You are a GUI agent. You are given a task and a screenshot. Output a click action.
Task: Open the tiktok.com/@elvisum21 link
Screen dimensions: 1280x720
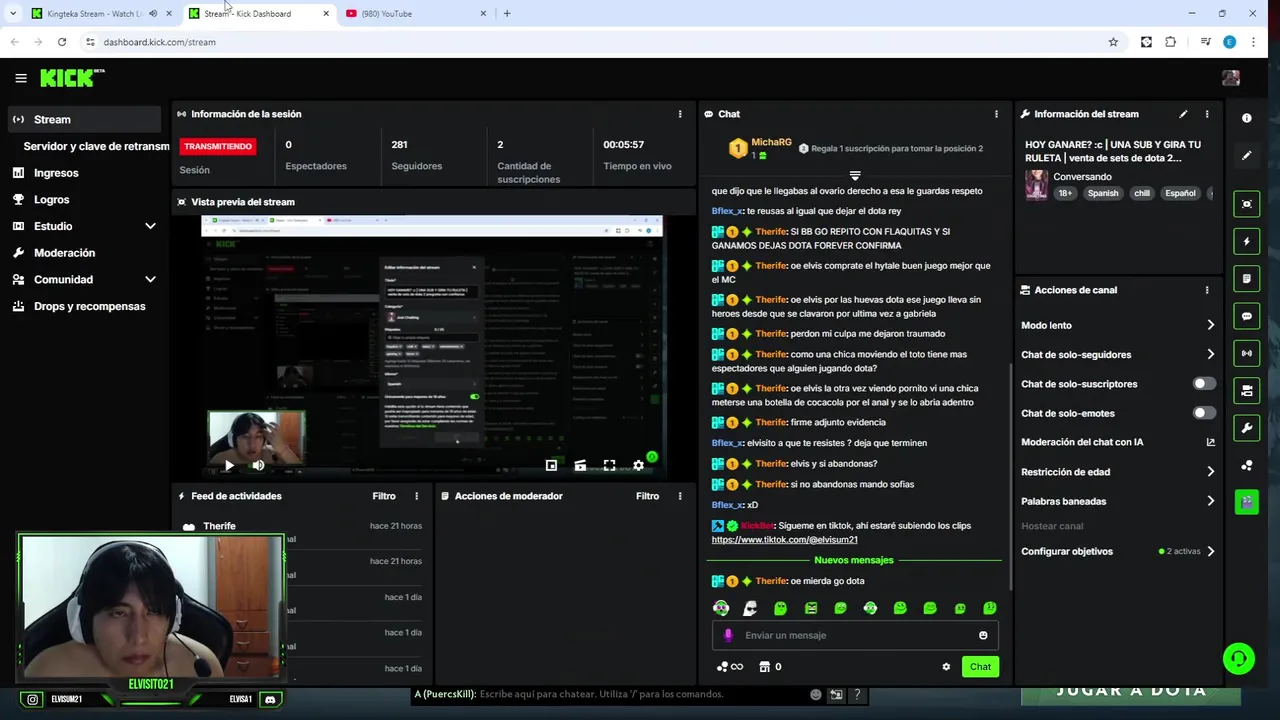tap(784, 540)
